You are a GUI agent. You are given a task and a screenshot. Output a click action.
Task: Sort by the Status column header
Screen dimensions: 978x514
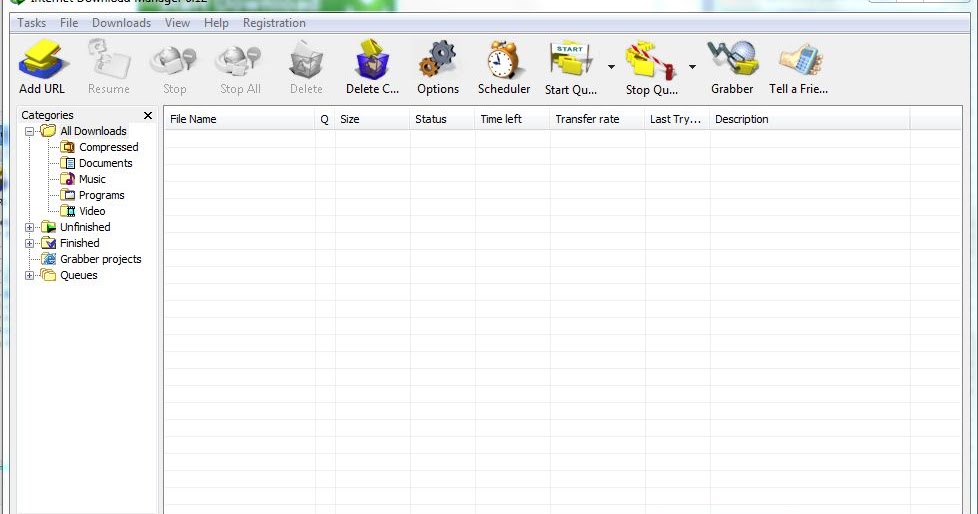442,119
